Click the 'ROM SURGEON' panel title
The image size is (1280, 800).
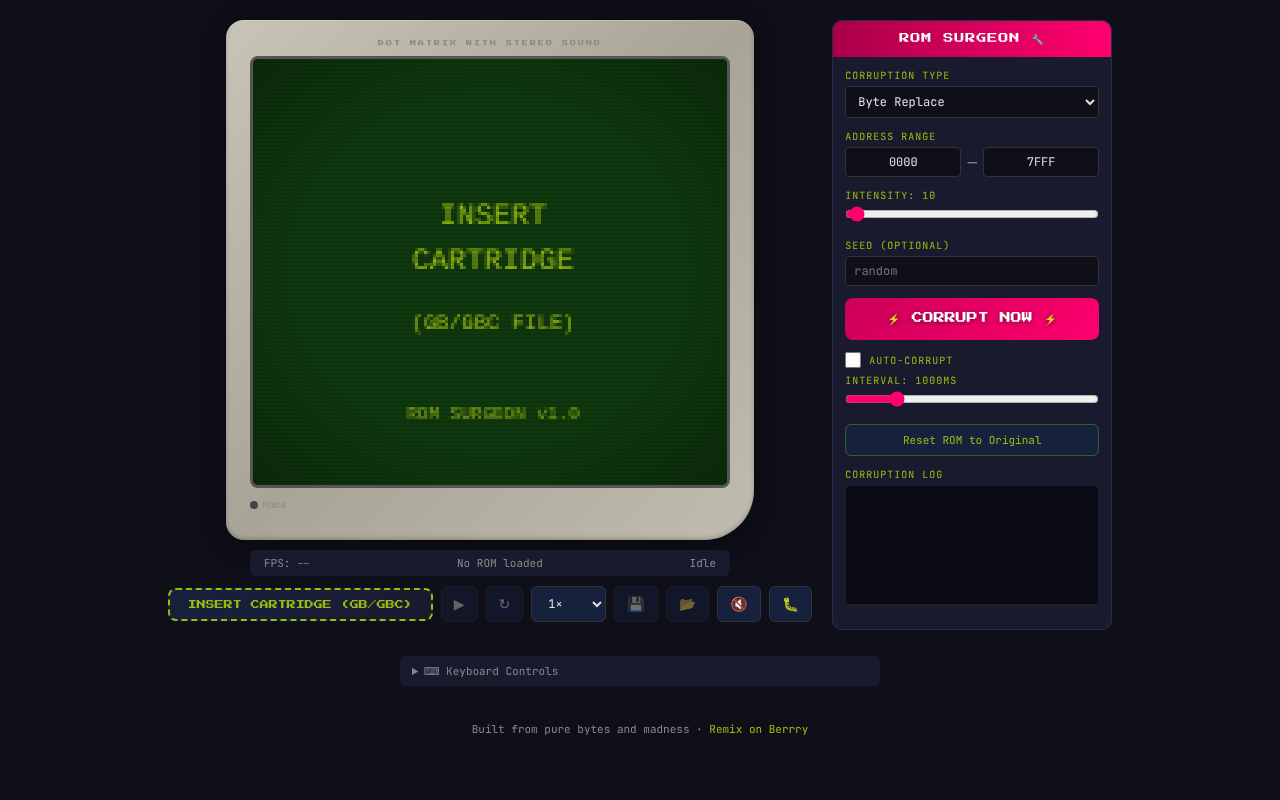point(959,38)
